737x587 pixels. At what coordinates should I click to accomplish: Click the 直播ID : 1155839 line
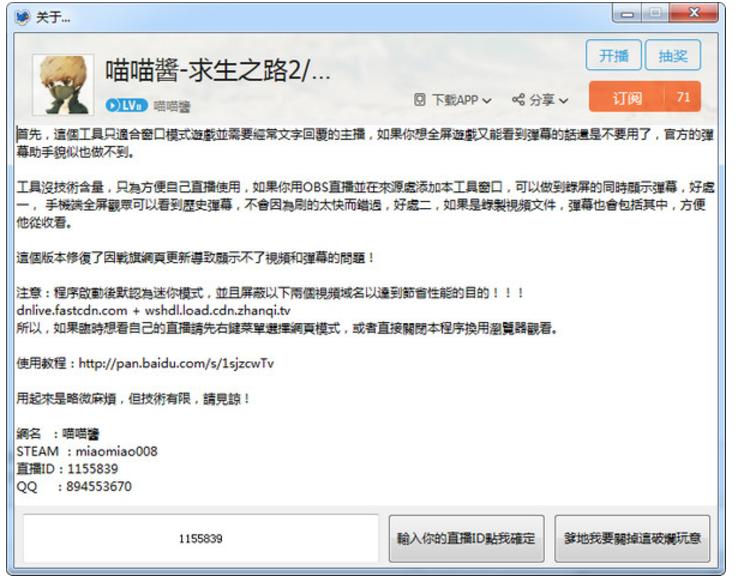[x=67, y=469]
